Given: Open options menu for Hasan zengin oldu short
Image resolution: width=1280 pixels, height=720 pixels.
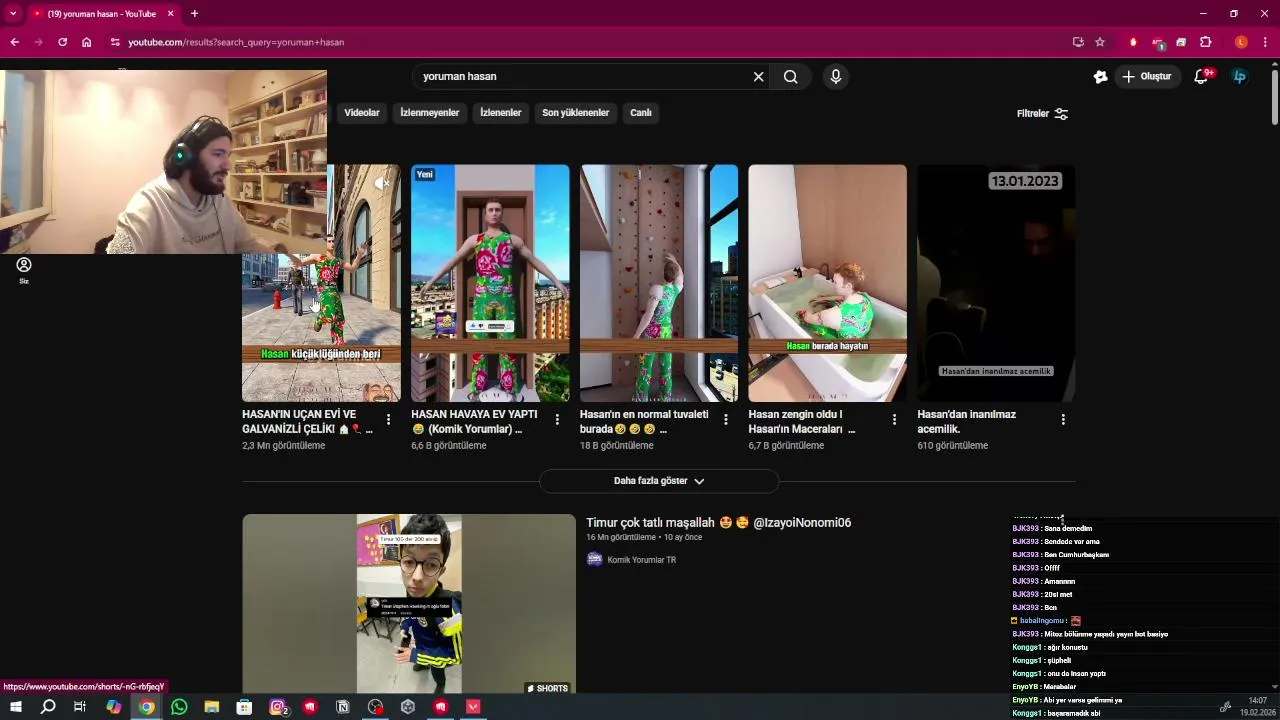Looking at the screenshot, I should [x=894, y=420].
